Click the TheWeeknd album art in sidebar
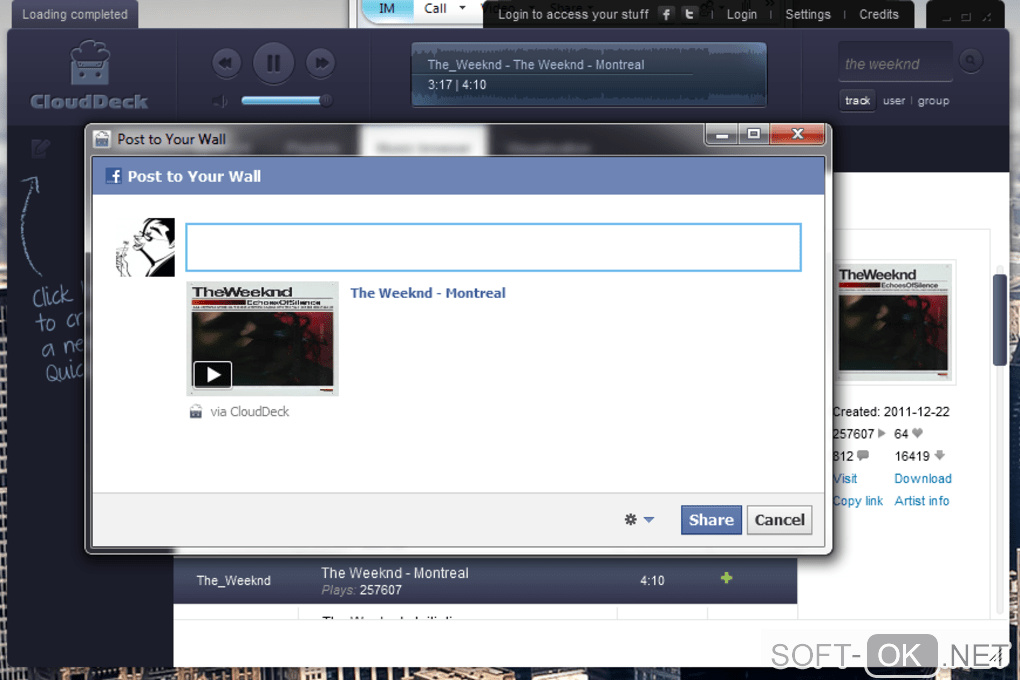Viewport: 1020px width, 680px height. [894, 320]
